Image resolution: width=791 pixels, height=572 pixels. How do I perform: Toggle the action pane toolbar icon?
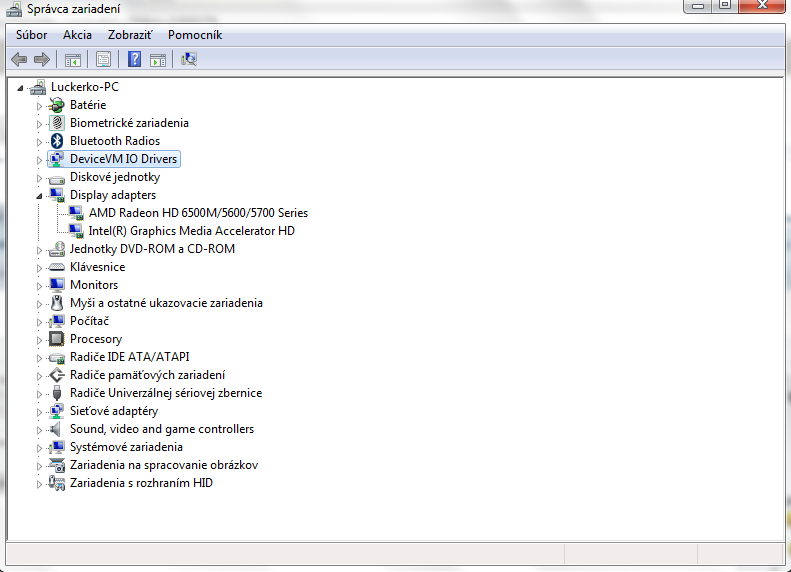tap(158, 60)
